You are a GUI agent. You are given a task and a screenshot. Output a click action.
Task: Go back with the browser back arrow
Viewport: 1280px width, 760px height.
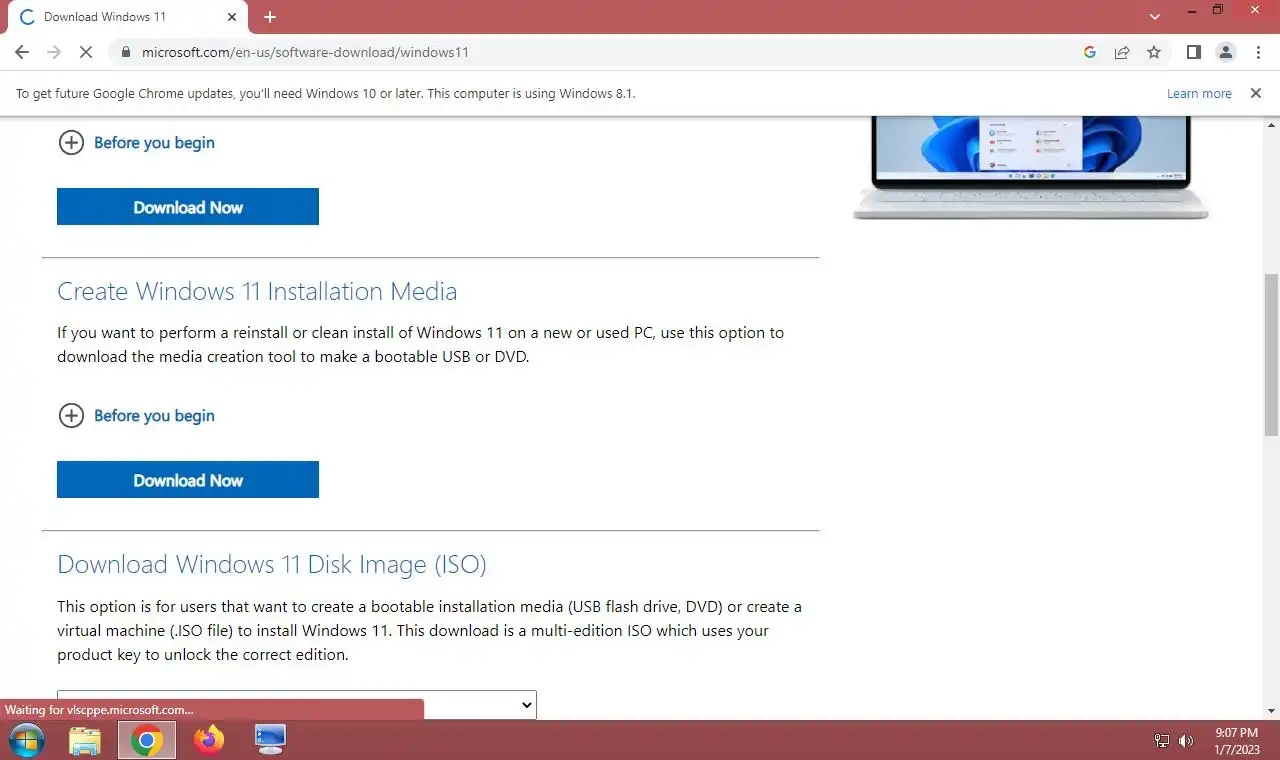click(22, 52)
